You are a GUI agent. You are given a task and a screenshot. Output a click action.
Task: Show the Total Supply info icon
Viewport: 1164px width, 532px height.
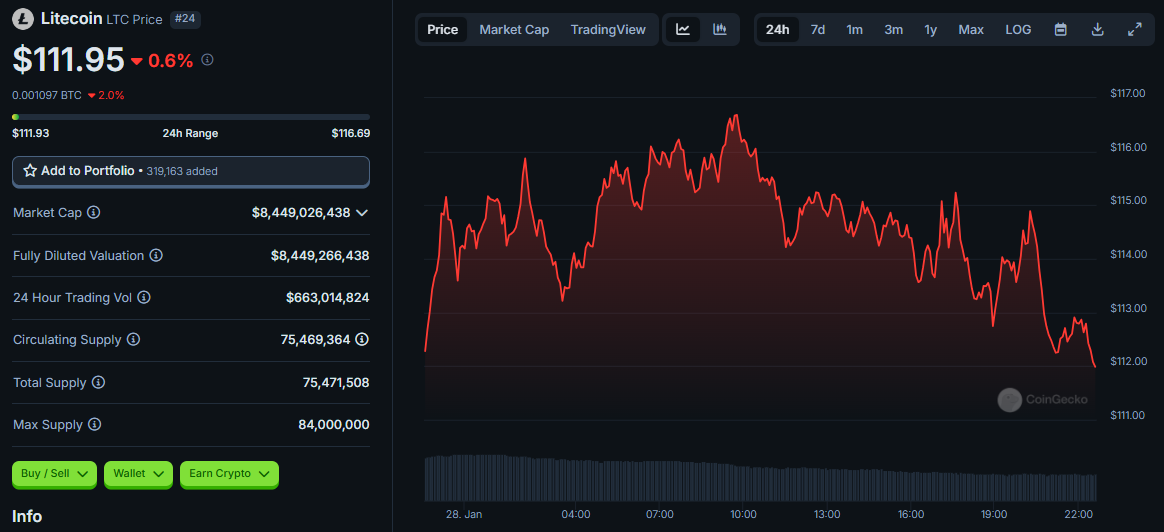[x=98, y=382]
